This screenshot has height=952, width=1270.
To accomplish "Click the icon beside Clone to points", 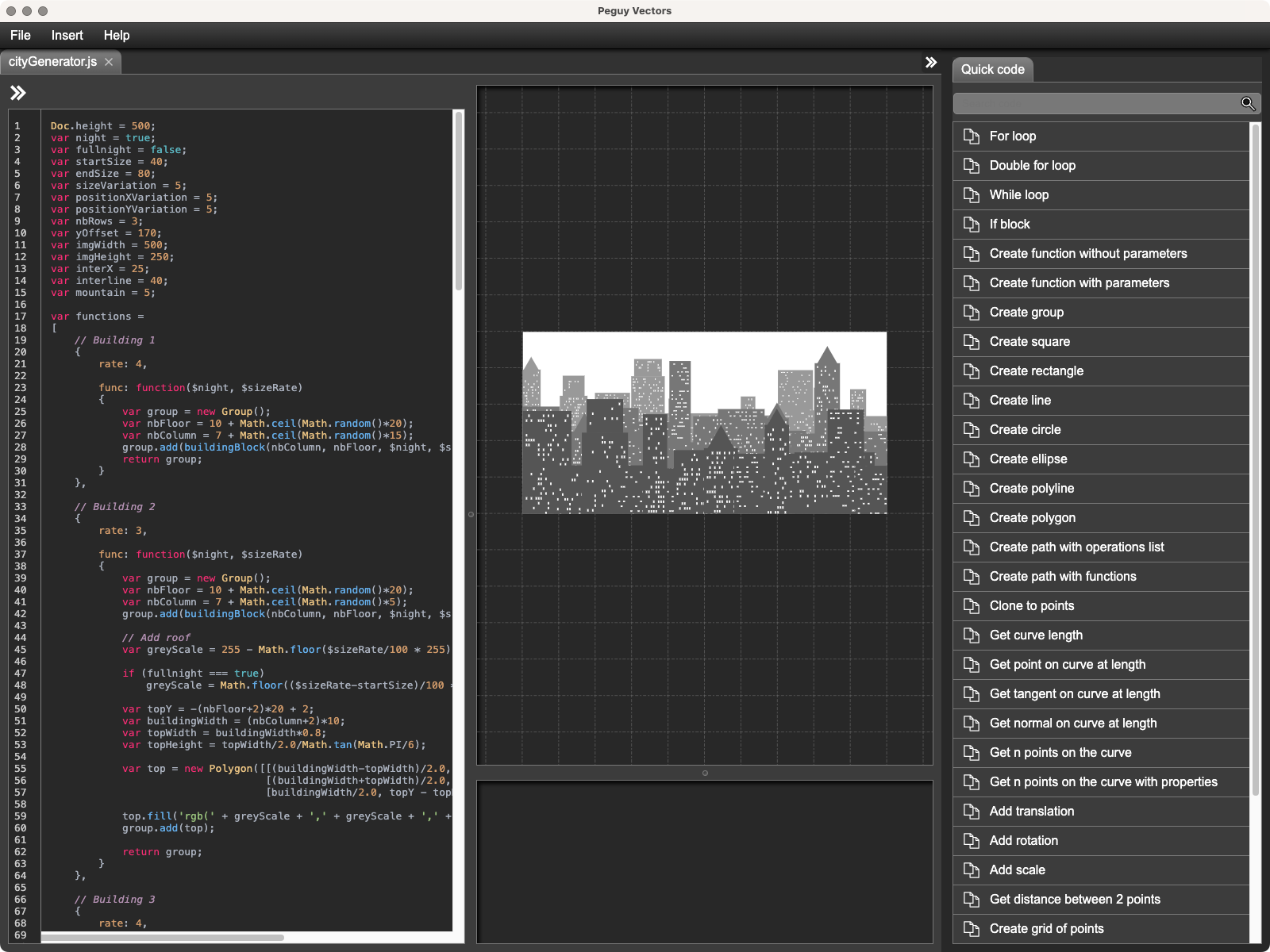I will coord(971,606).
